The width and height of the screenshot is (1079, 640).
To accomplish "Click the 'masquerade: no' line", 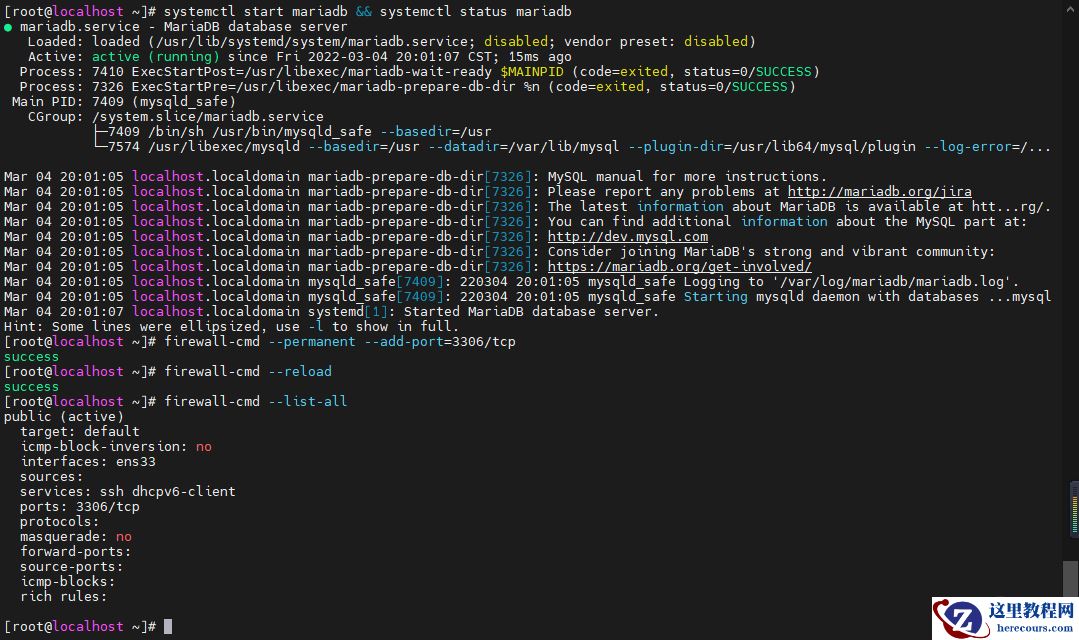I will click(x=76, y=537).
